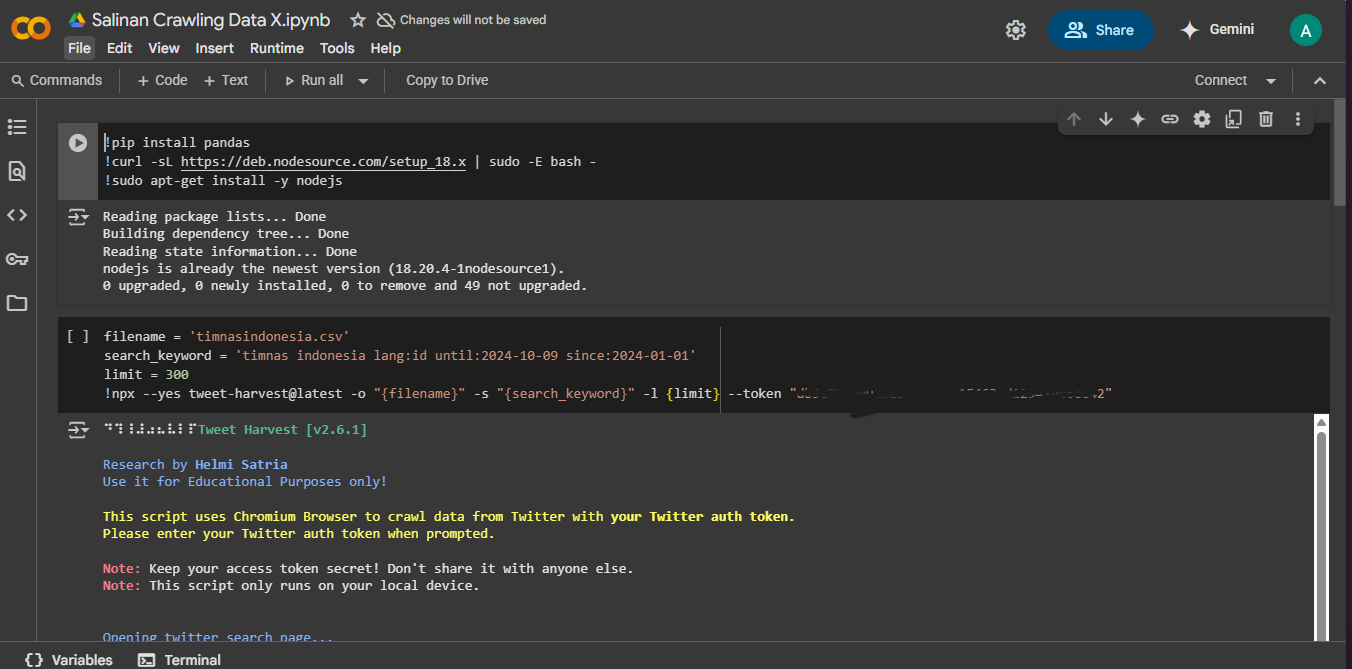Click Copy to Drive

pos(447,80)
